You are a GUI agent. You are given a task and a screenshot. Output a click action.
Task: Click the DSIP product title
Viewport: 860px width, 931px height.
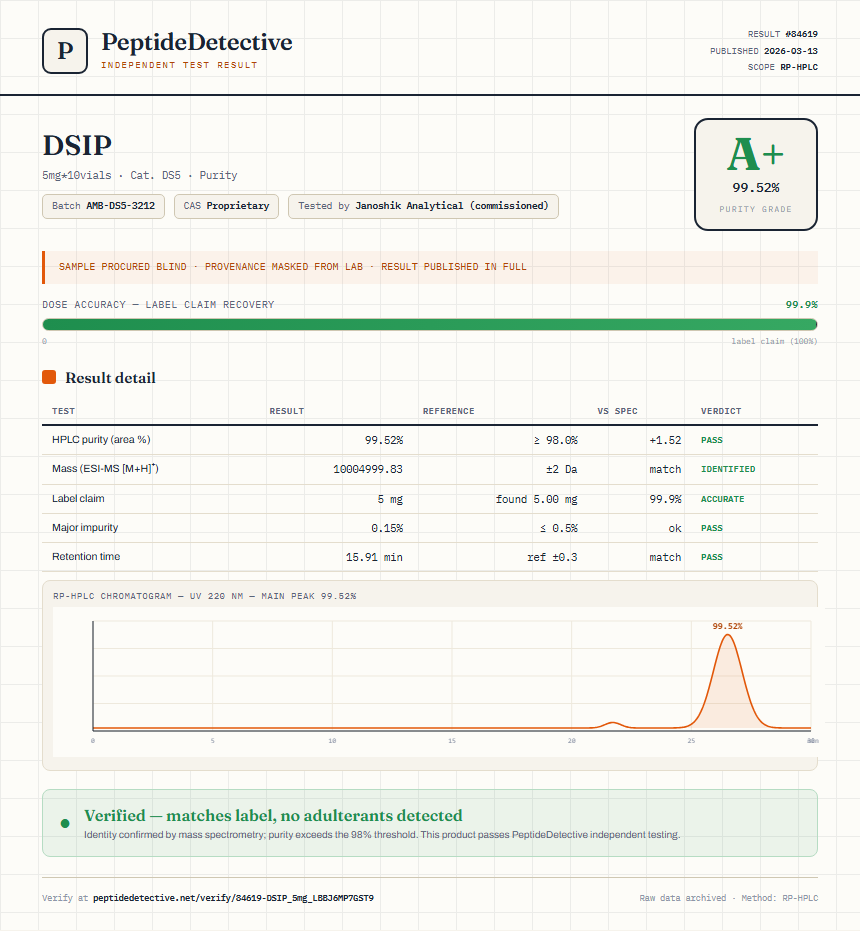point(77,145)
